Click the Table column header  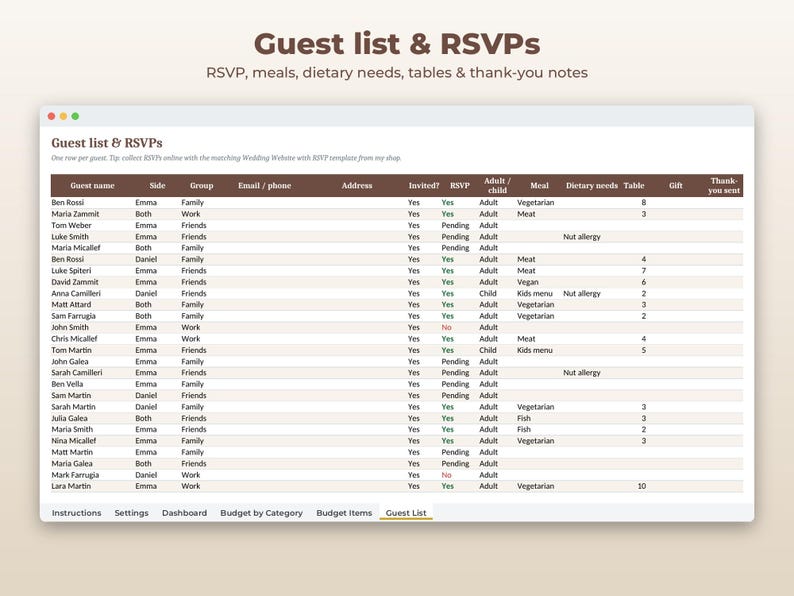click(x=633, y=185)
